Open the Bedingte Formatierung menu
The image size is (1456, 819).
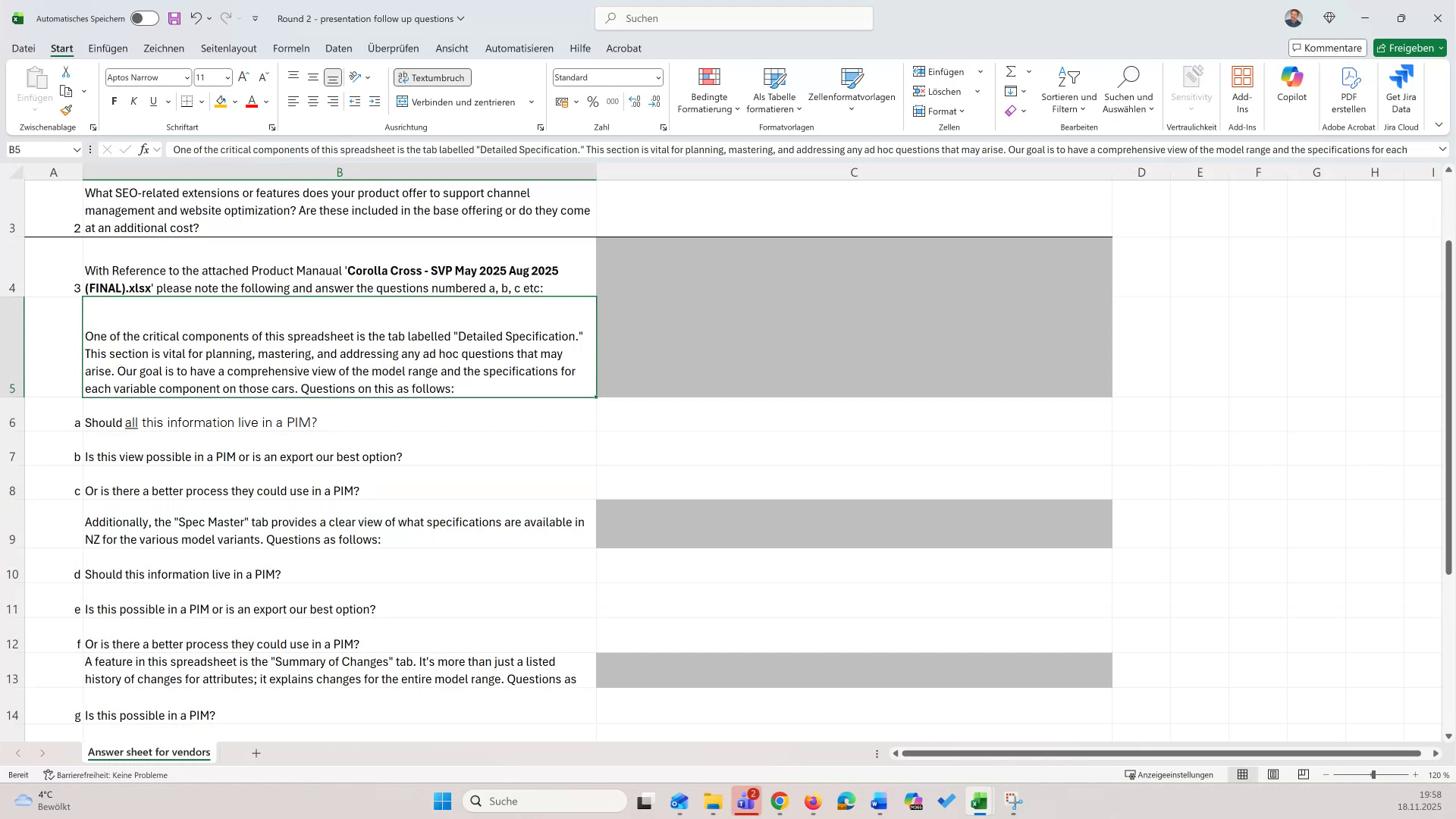[x=708, y=89]
